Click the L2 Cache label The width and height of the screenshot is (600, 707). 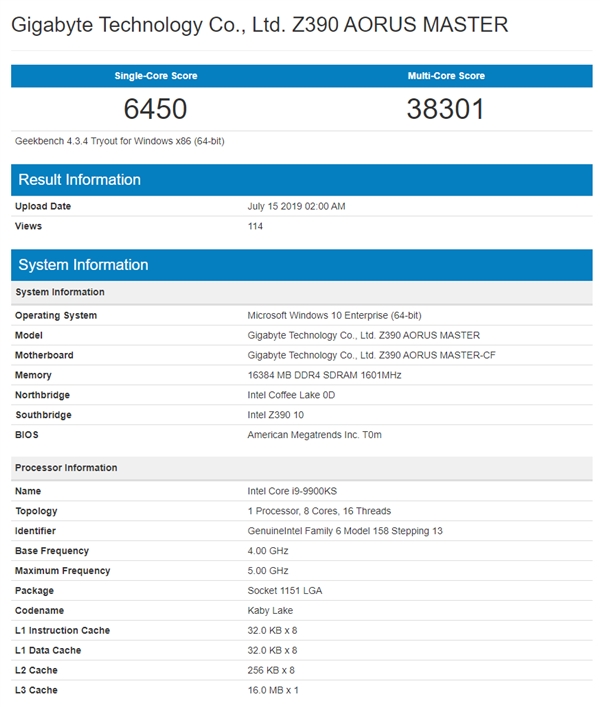click(x=36, y=670)
